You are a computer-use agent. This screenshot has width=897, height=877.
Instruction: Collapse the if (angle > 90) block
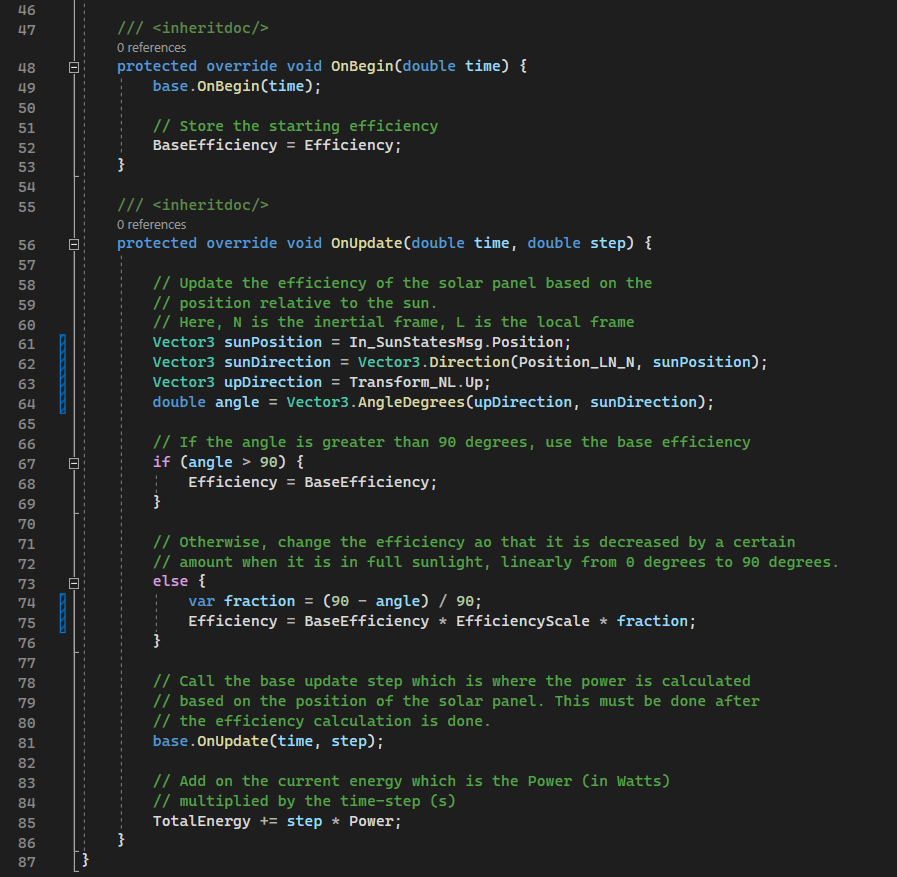point(74,463)
